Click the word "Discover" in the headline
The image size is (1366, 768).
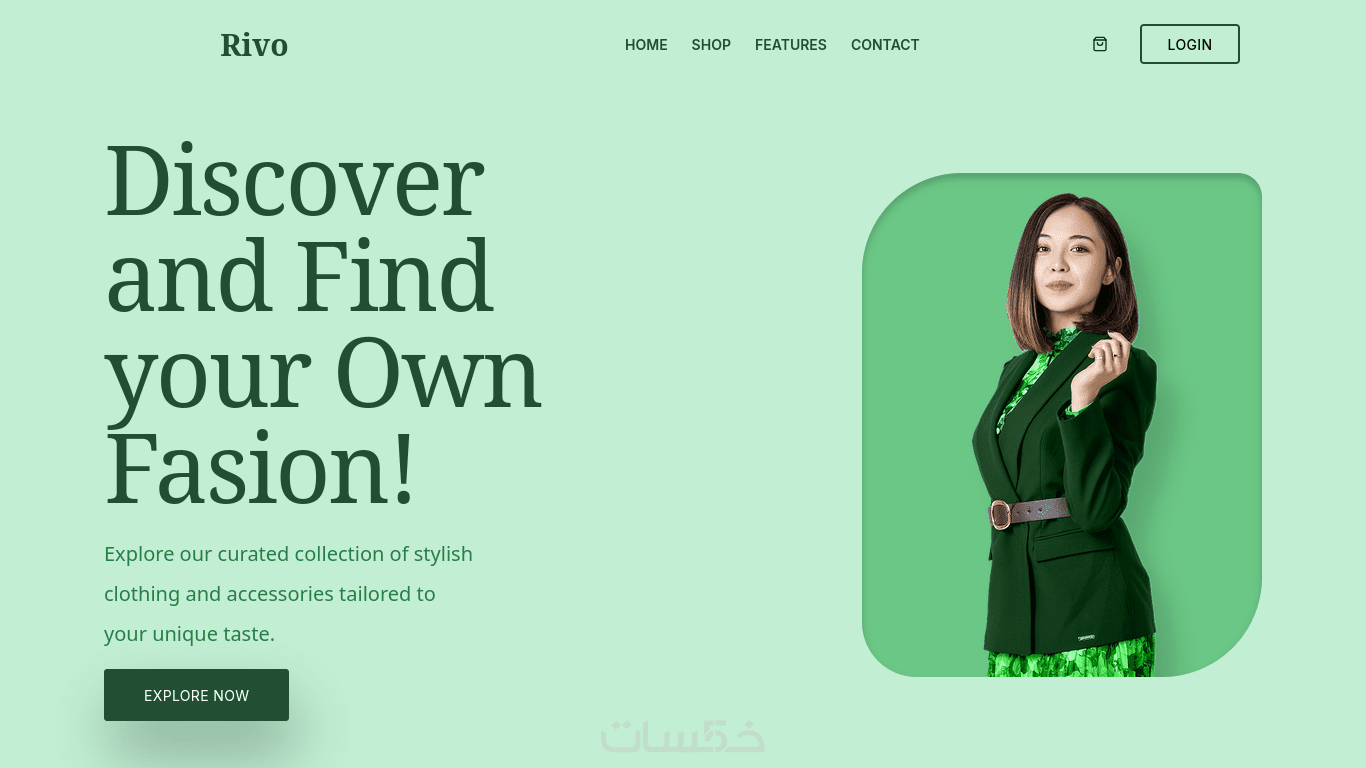295,181
